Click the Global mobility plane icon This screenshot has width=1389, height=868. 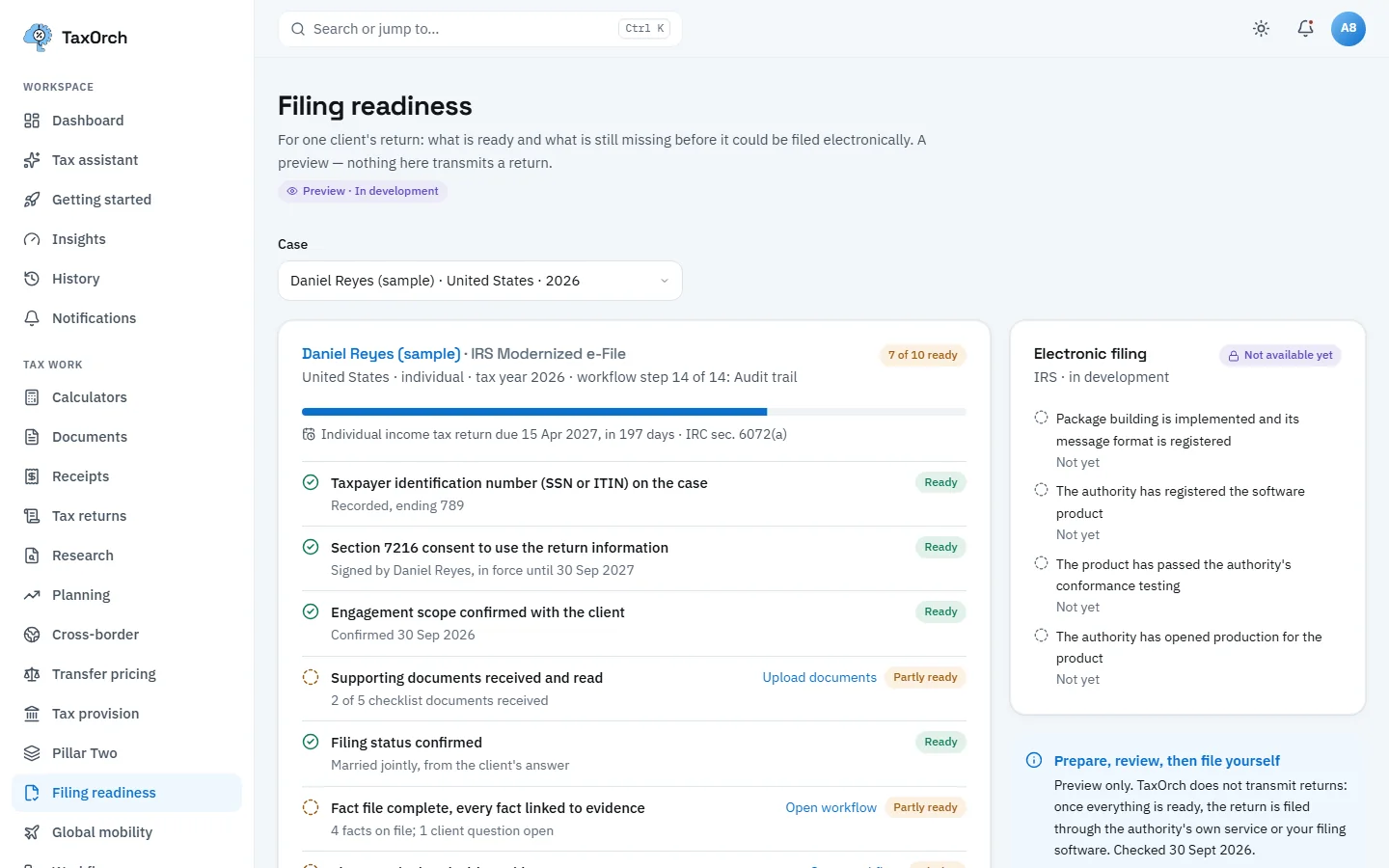(32, 832)
